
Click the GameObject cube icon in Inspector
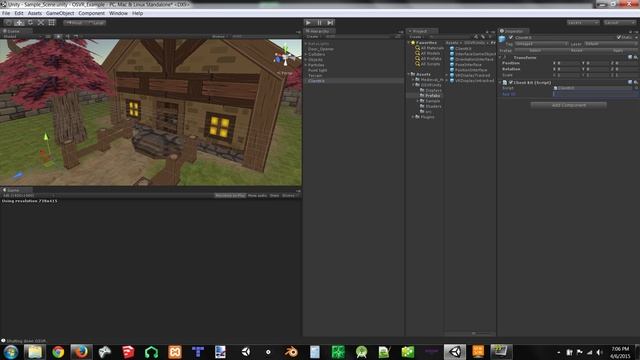coord(502,39)
